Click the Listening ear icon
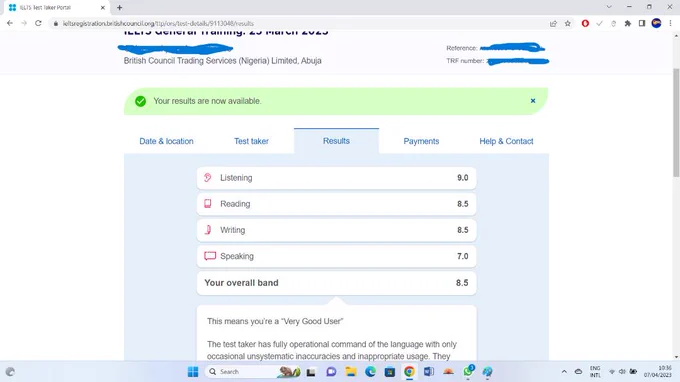This screenshot has height=382, width=680. coord(208,177)
